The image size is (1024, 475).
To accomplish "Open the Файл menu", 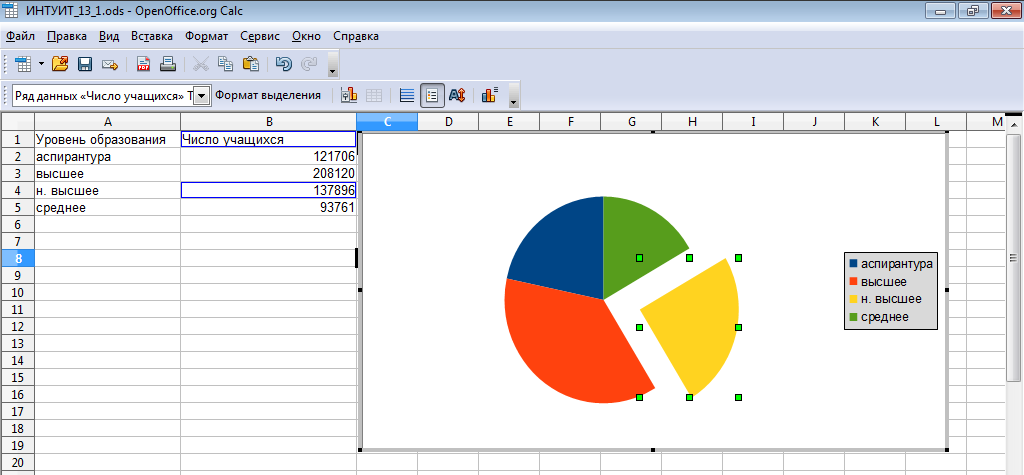I will (20, 37).
